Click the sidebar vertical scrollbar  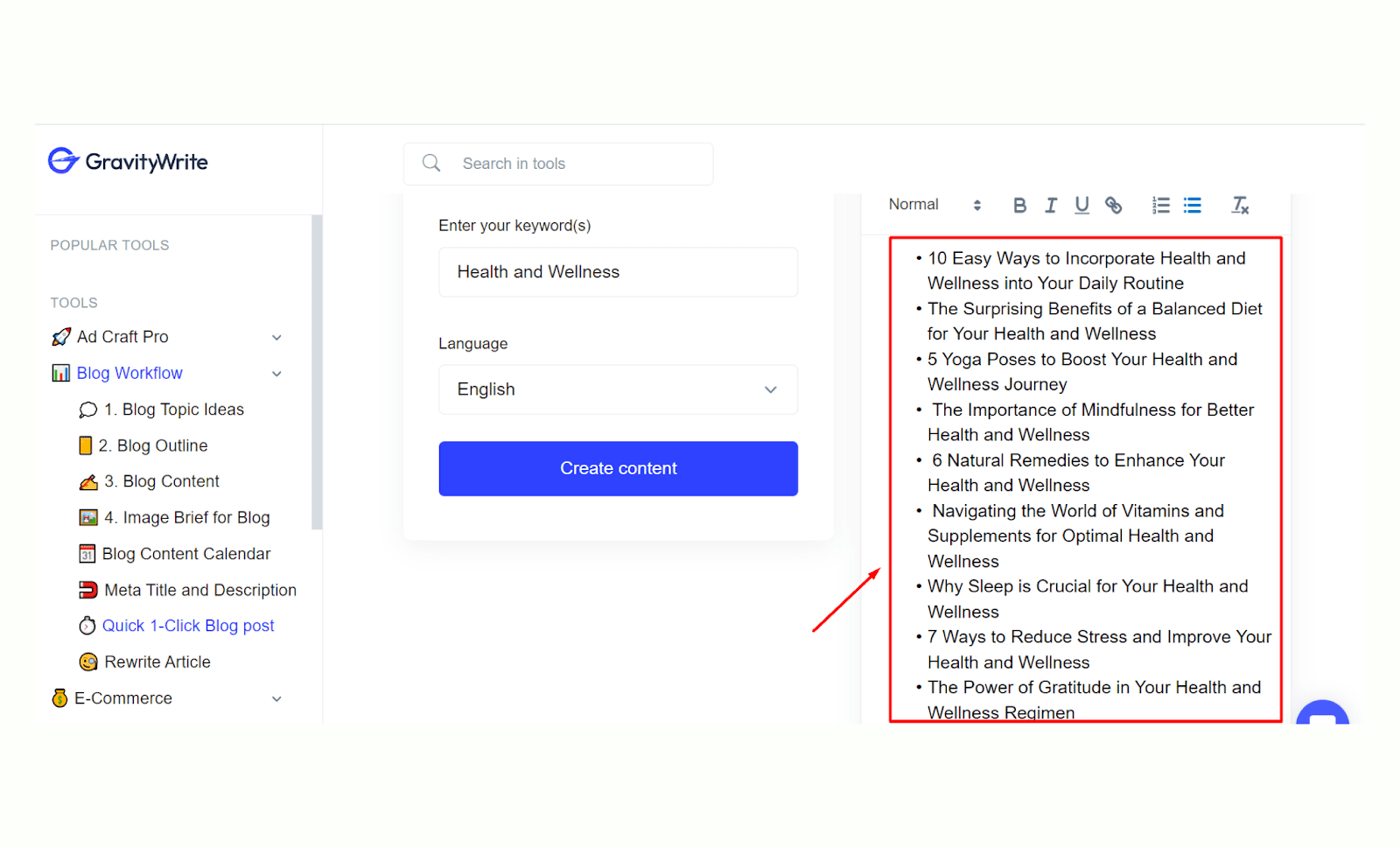click(x=317, y=372)
